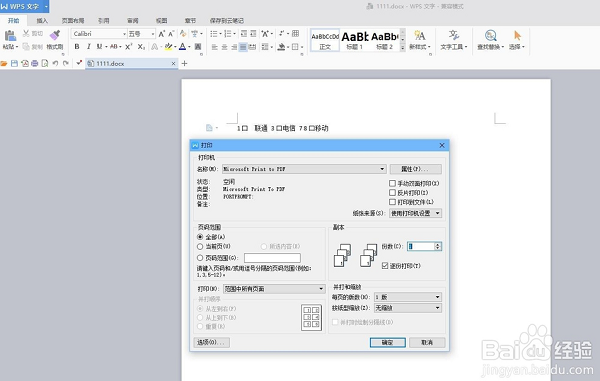The image size is (600, 381).
Task: Open the 审阅 Review tab
Action: point(133,21)
